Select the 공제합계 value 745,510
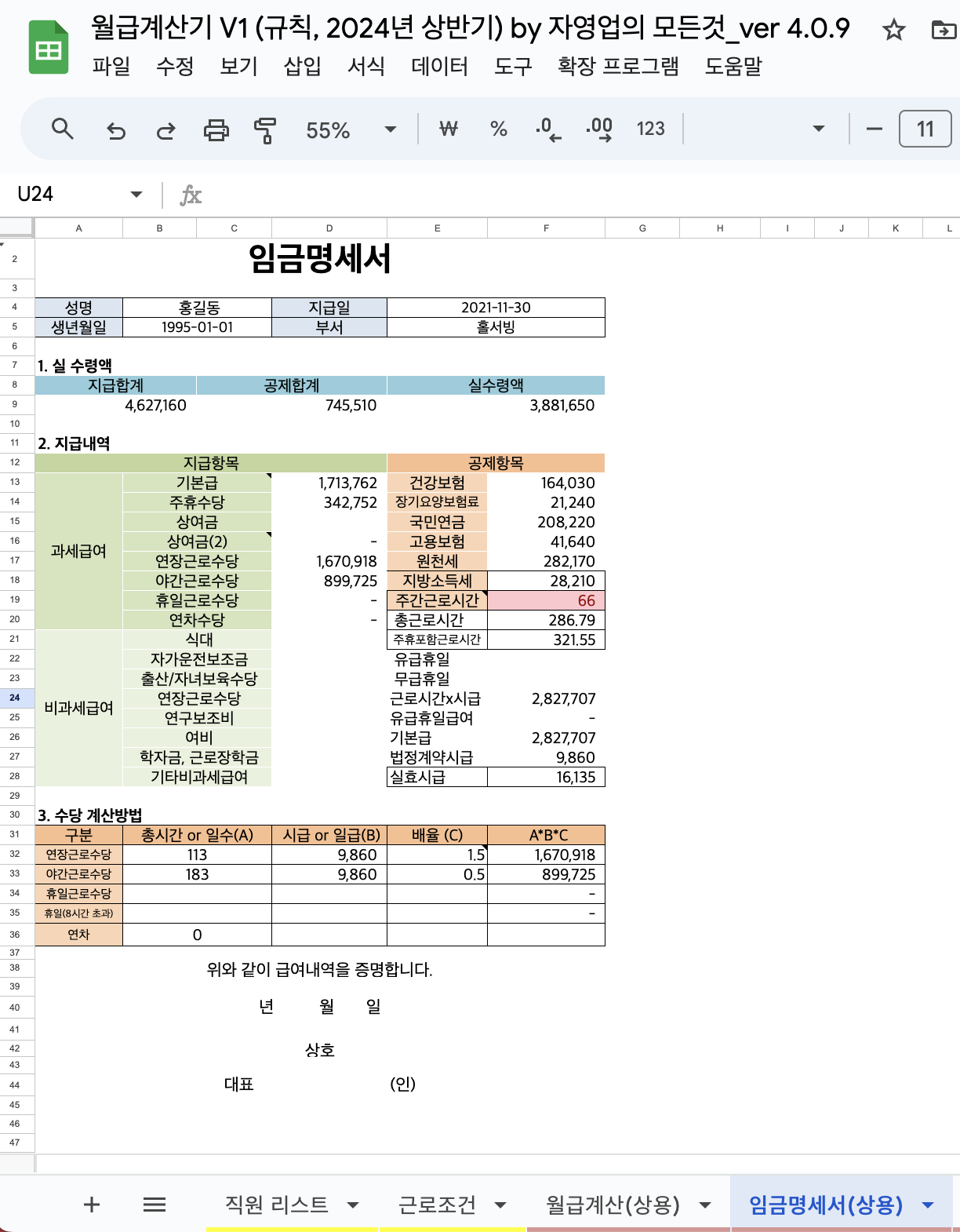Screen dimensions: 960x1232 pyautogui.click(x=292, y=405)
